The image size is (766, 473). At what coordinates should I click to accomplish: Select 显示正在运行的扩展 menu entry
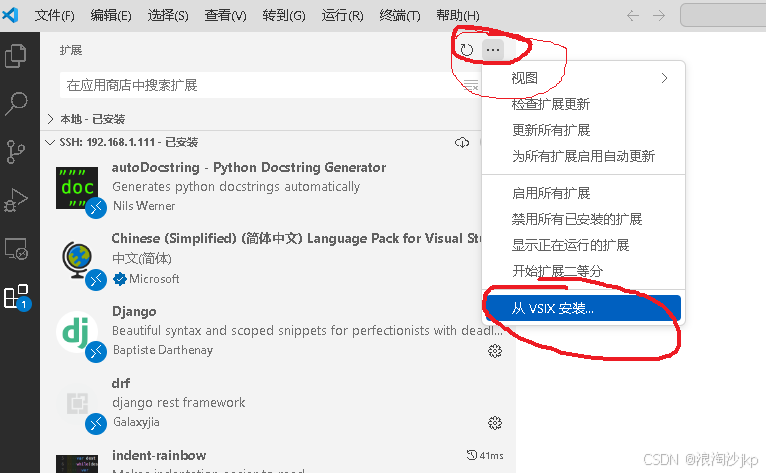click(x=583, y=245)
